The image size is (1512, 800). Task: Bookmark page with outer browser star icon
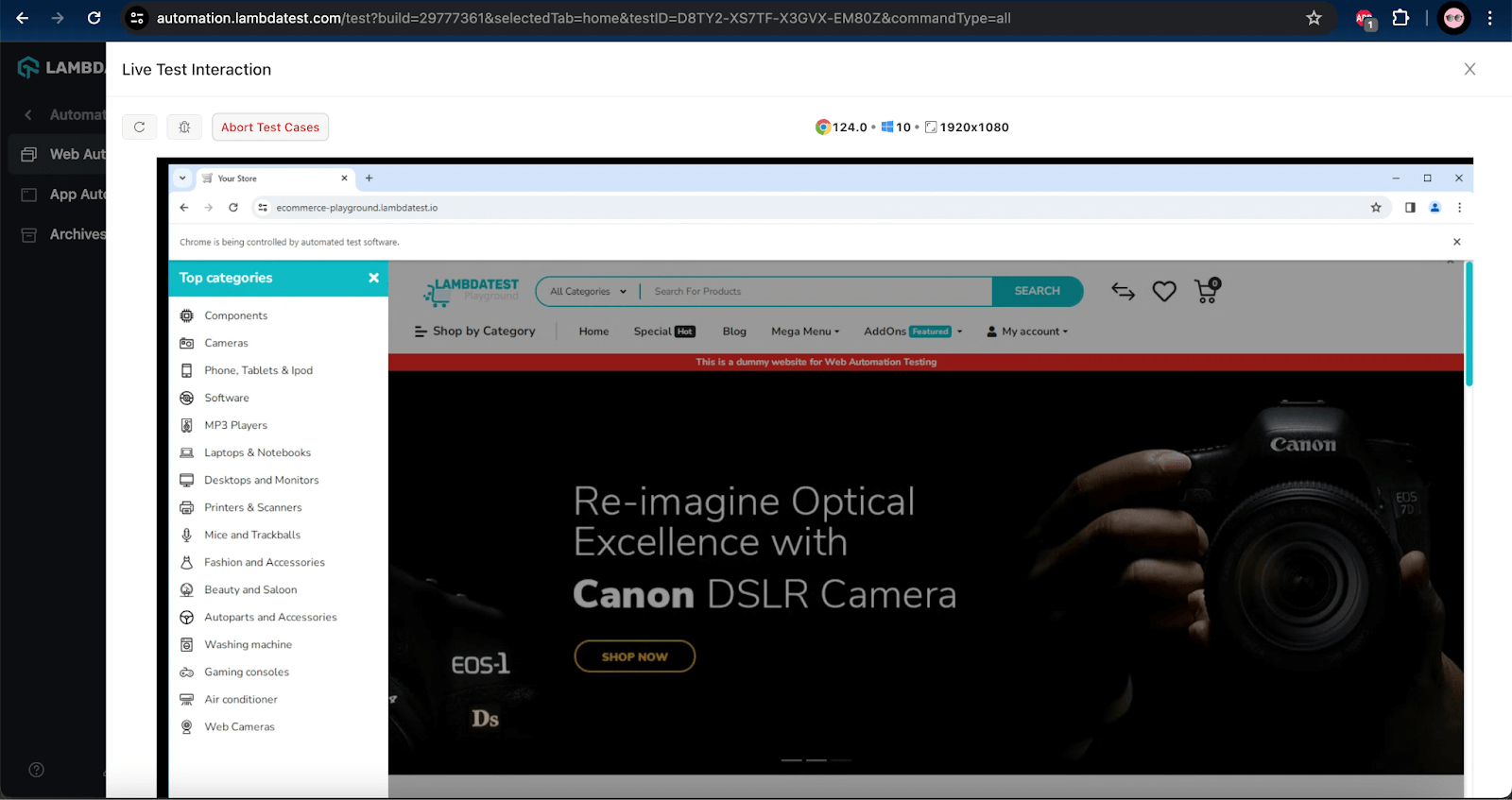click(1314, 18)
